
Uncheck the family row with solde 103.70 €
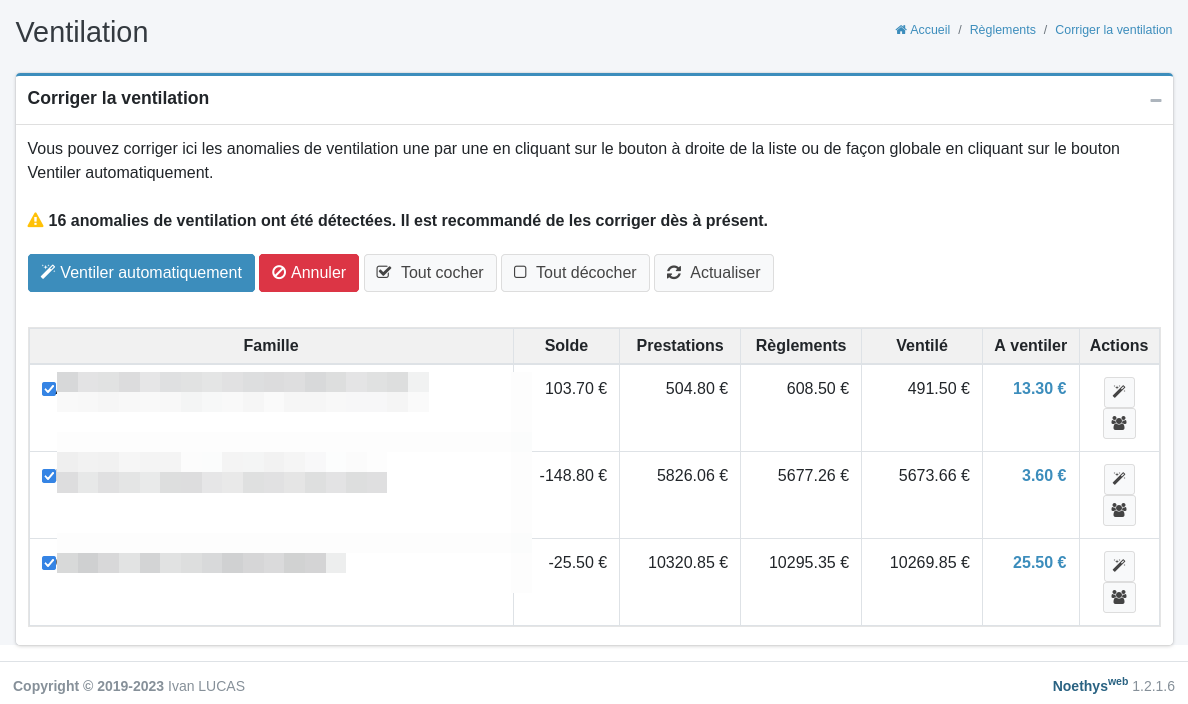tap(49, 389)
